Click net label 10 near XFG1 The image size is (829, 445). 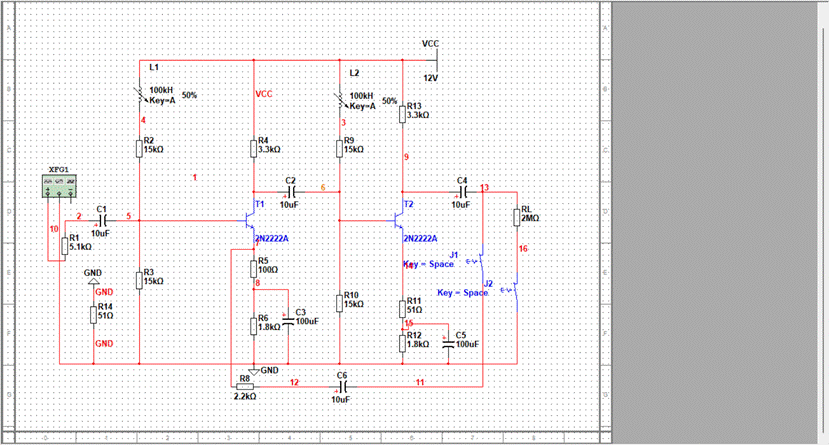[54, 229]
